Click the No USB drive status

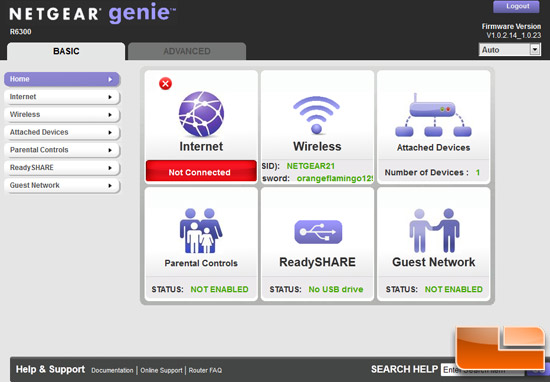tap(336, 289)
